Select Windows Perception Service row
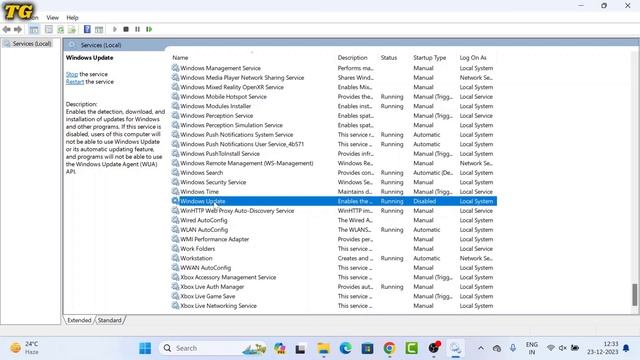This screenshot has height=360, width=640. pyautogui.click(x=334, y=116)
